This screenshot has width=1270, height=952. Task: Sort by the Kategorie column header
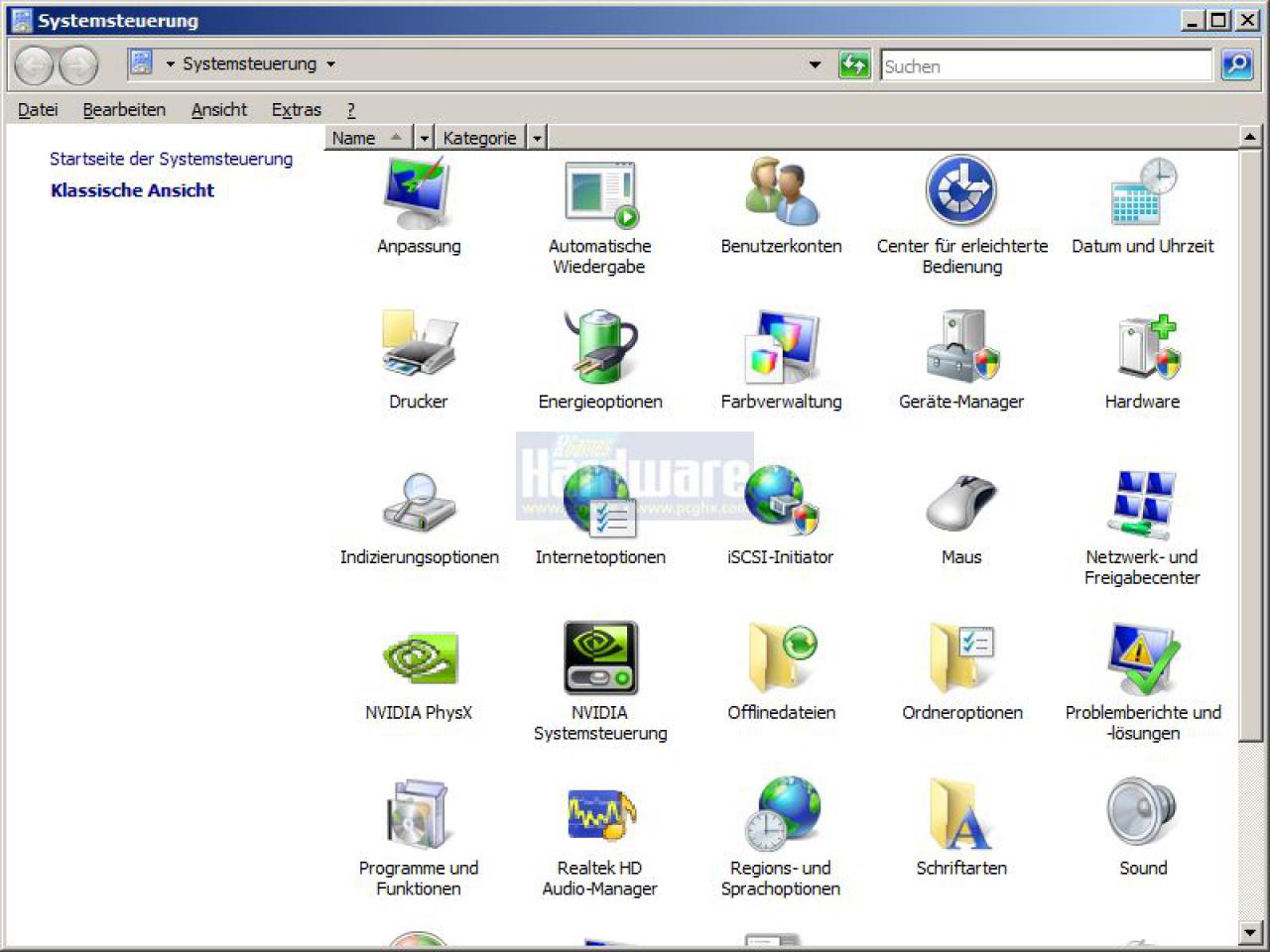(x=480, y=138)
